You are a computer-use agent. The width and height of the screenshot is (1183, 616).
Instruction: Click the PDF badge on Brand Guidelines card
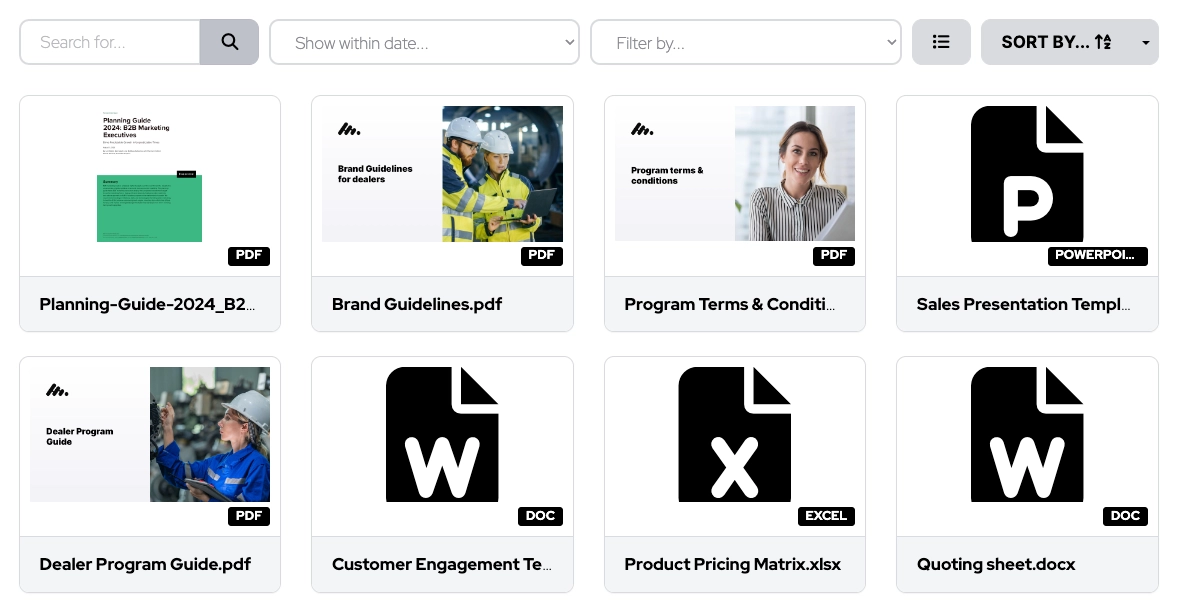tap(541, 255)
